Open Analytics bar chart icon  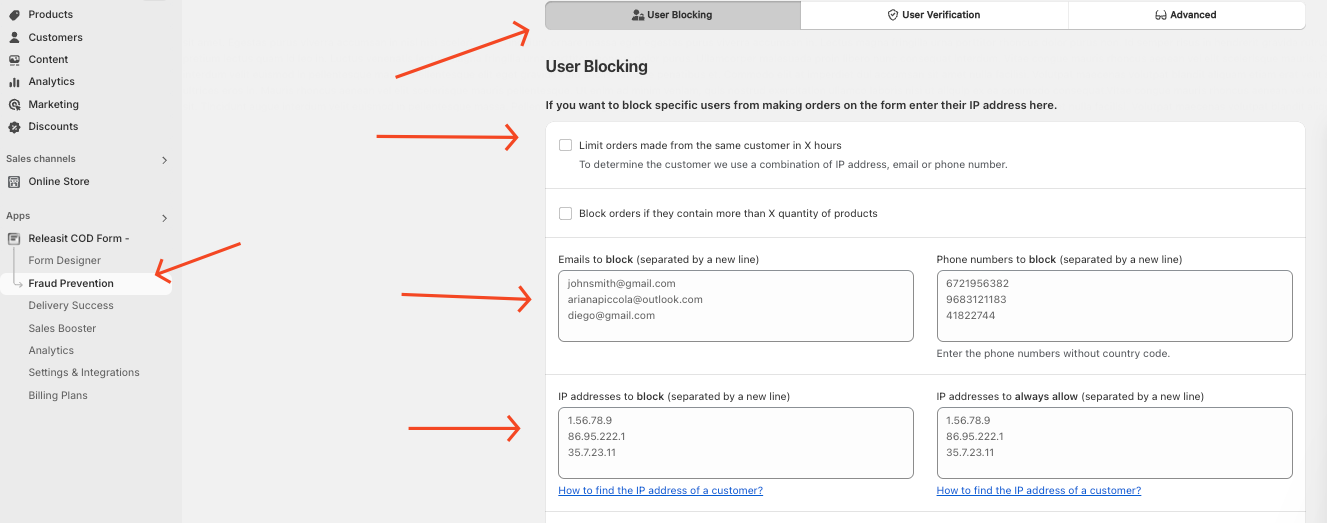tap(14, 82)
